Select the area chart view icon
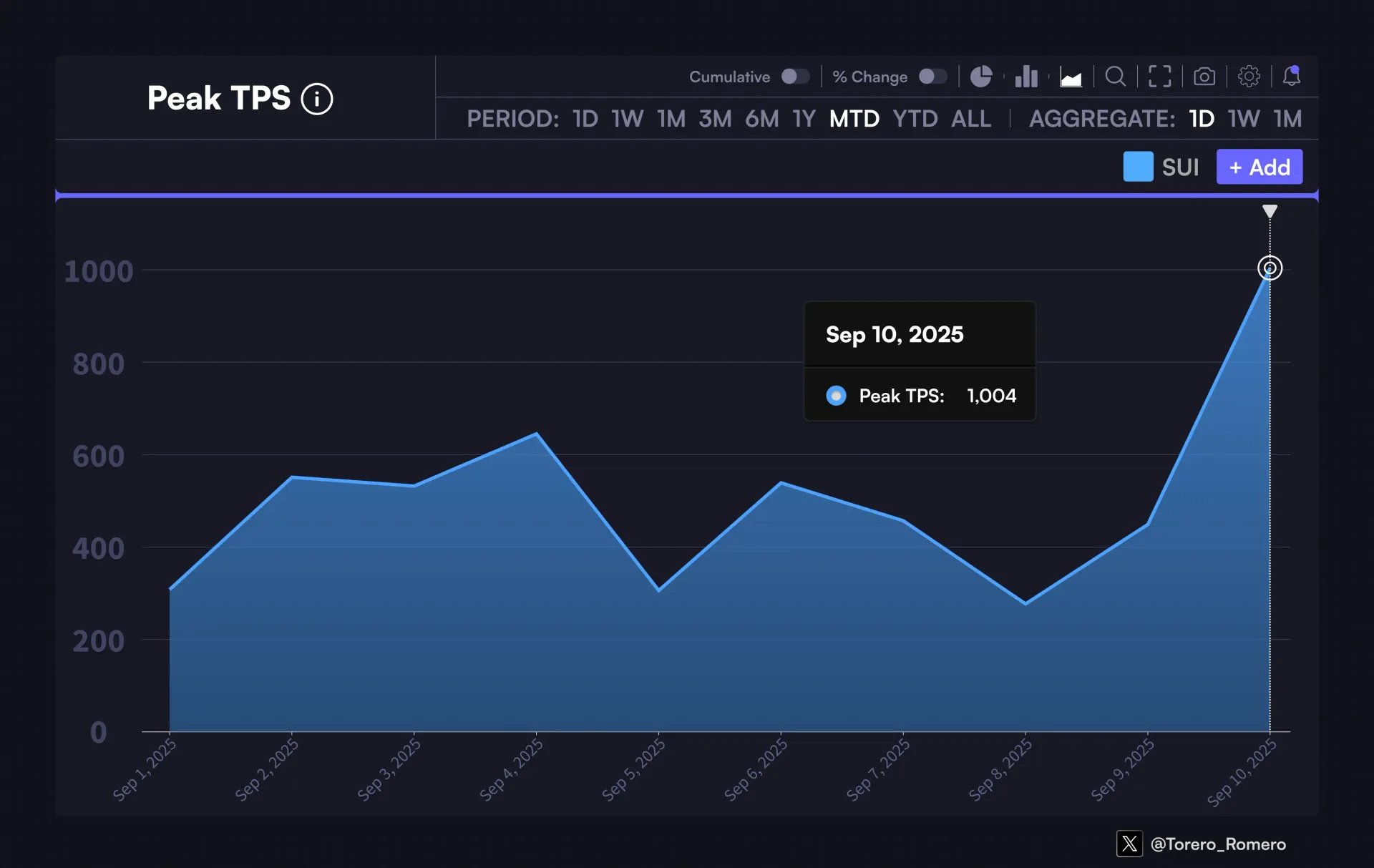Screen dimensions: 1374x868 pos(1071,77)
